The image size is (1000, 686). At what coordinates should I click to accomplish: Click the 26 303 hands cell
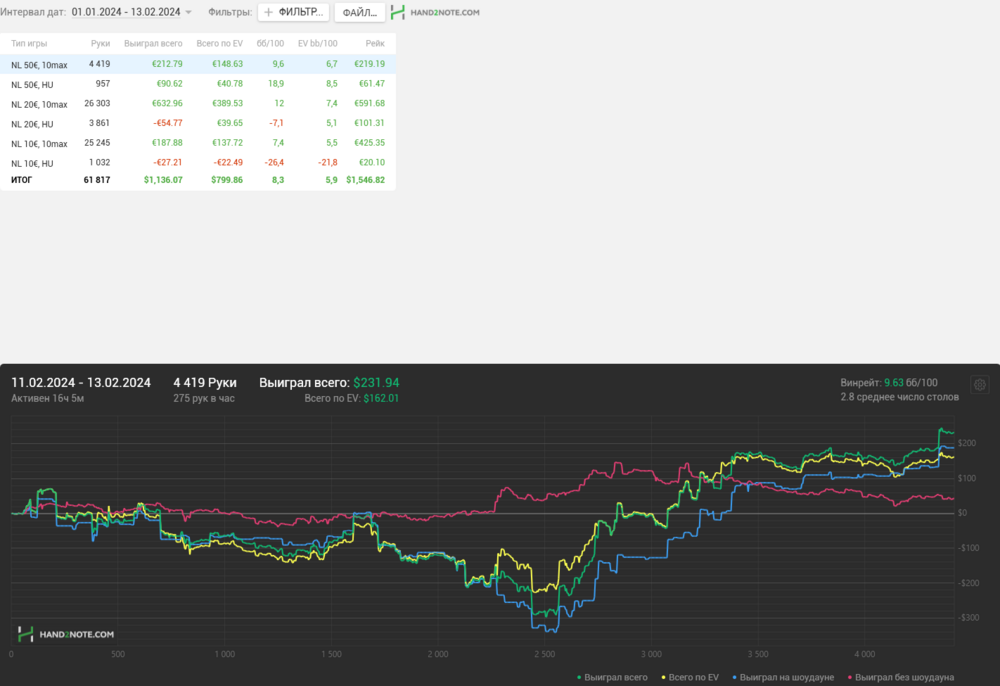(x=97, y=103)
